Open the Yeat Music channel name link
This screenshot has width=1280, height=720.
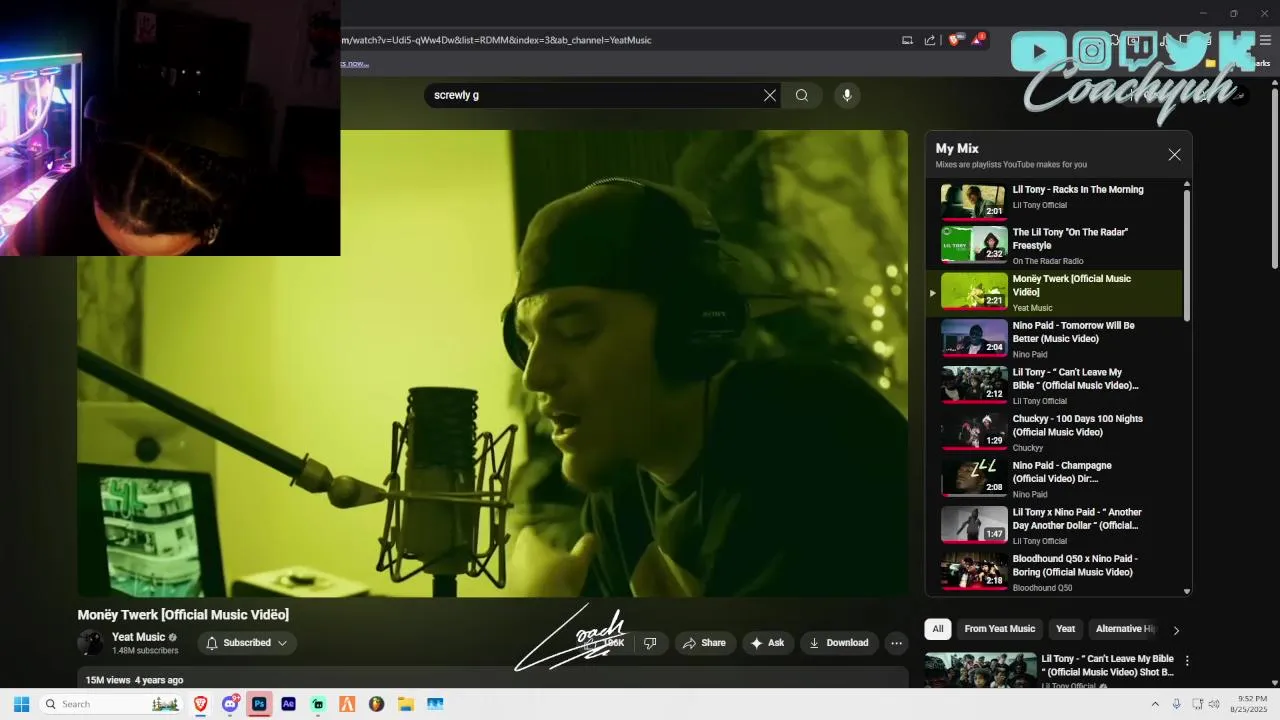click(138, 637)
